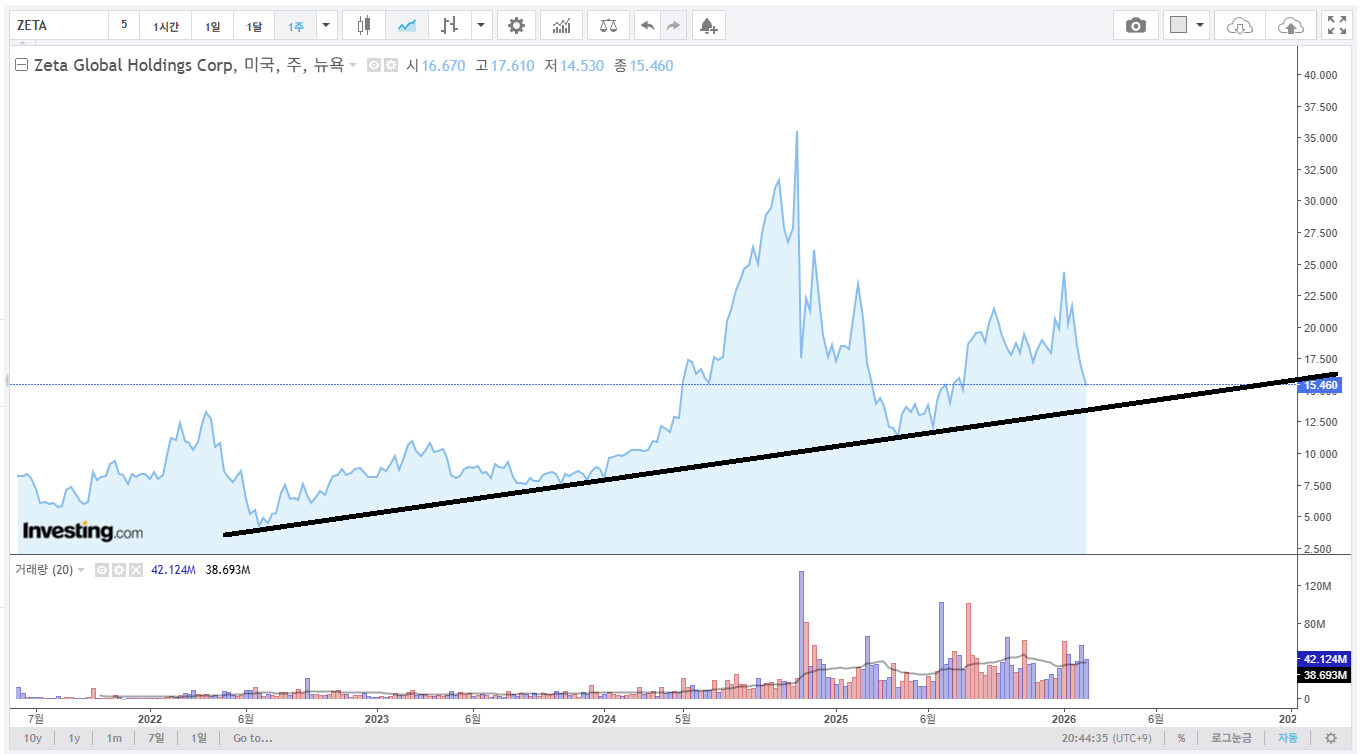This screenshot has height=754, width=1361.
Task: Open chart style dropdown arrow
Action: (x=482, y=26)
